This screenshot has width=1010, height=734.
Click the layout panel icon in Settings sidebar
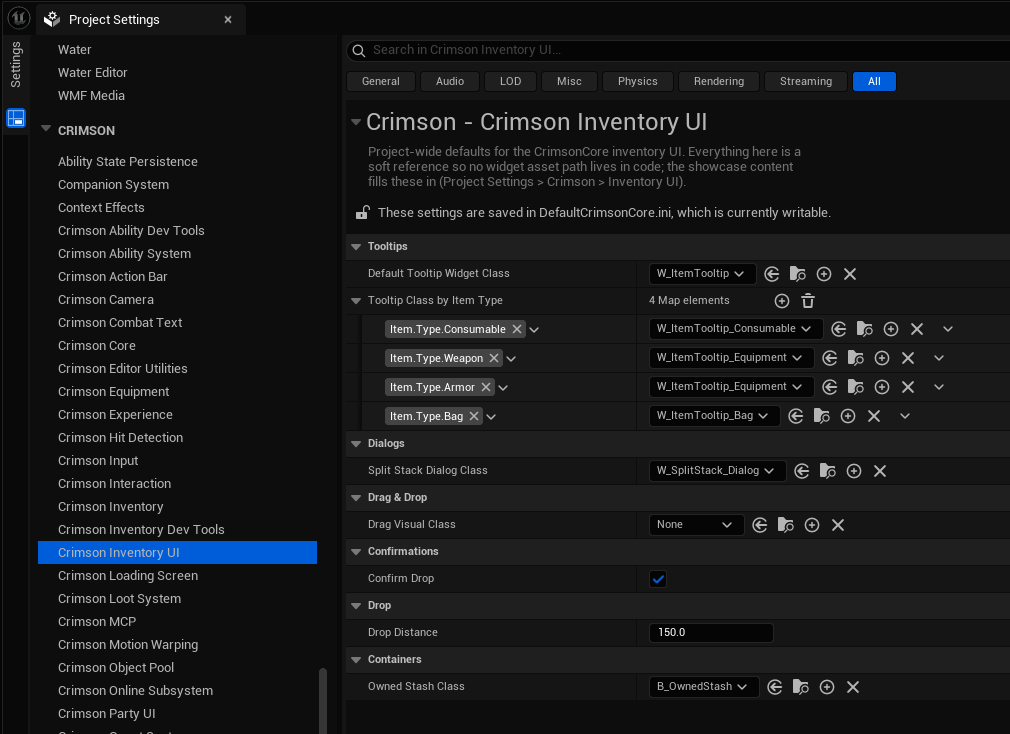(x=15, y=118)
